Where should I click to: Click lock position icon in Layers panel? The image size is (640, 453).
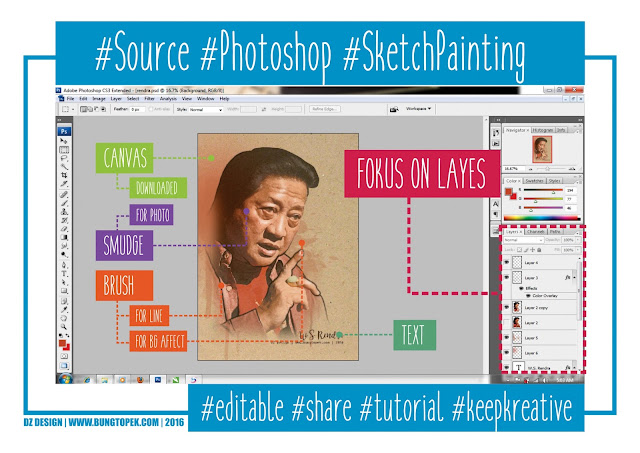click(x=533, y=249)
